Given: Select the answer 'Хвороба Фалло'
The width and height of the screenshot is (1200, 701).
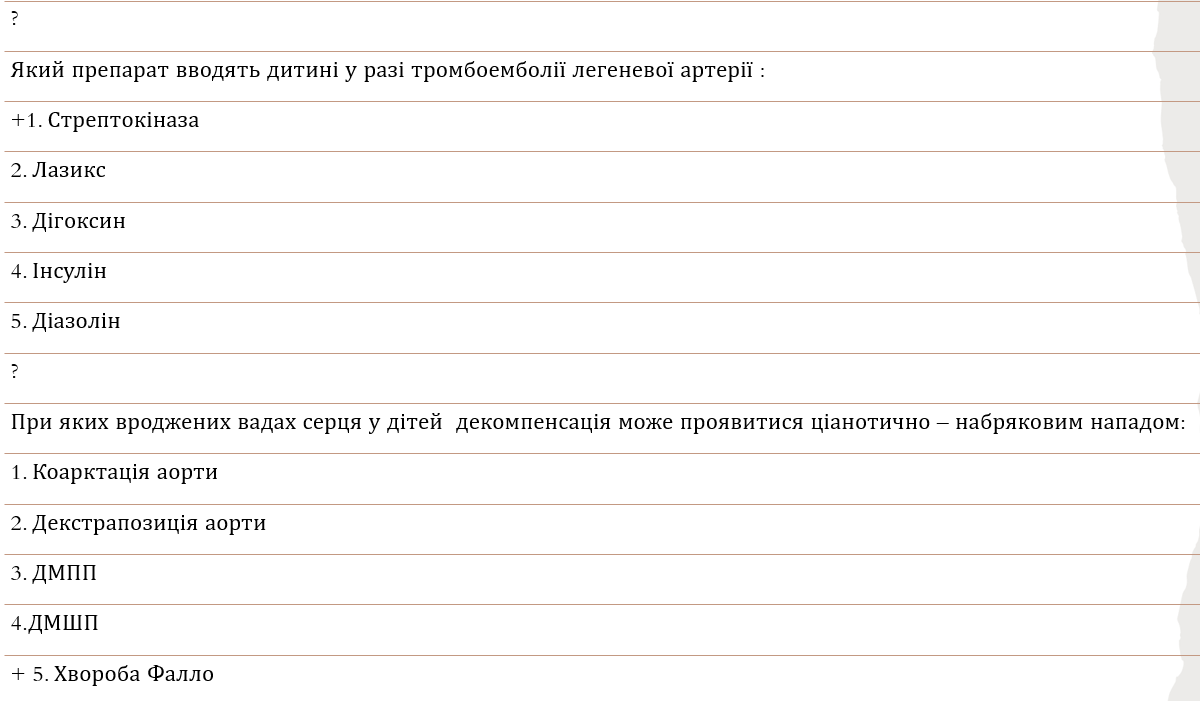Looking at the screenshot, I should pyautogui.click(x=134, y=674).
